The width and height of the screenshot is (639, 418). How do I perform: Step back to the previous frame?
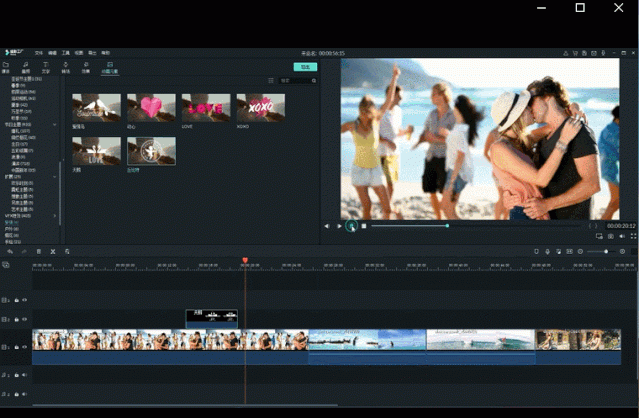pos(326,226)
